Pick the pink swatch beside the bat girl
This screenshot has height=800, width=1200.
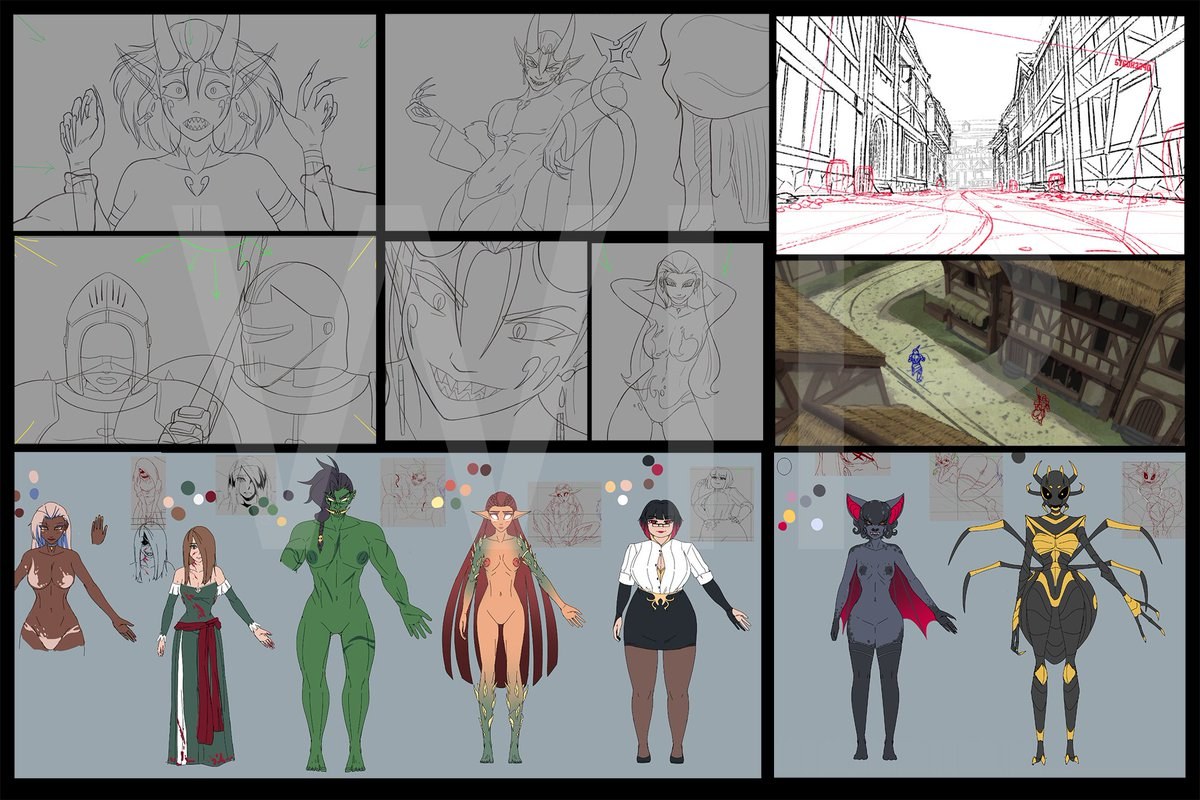pos(792,497)
